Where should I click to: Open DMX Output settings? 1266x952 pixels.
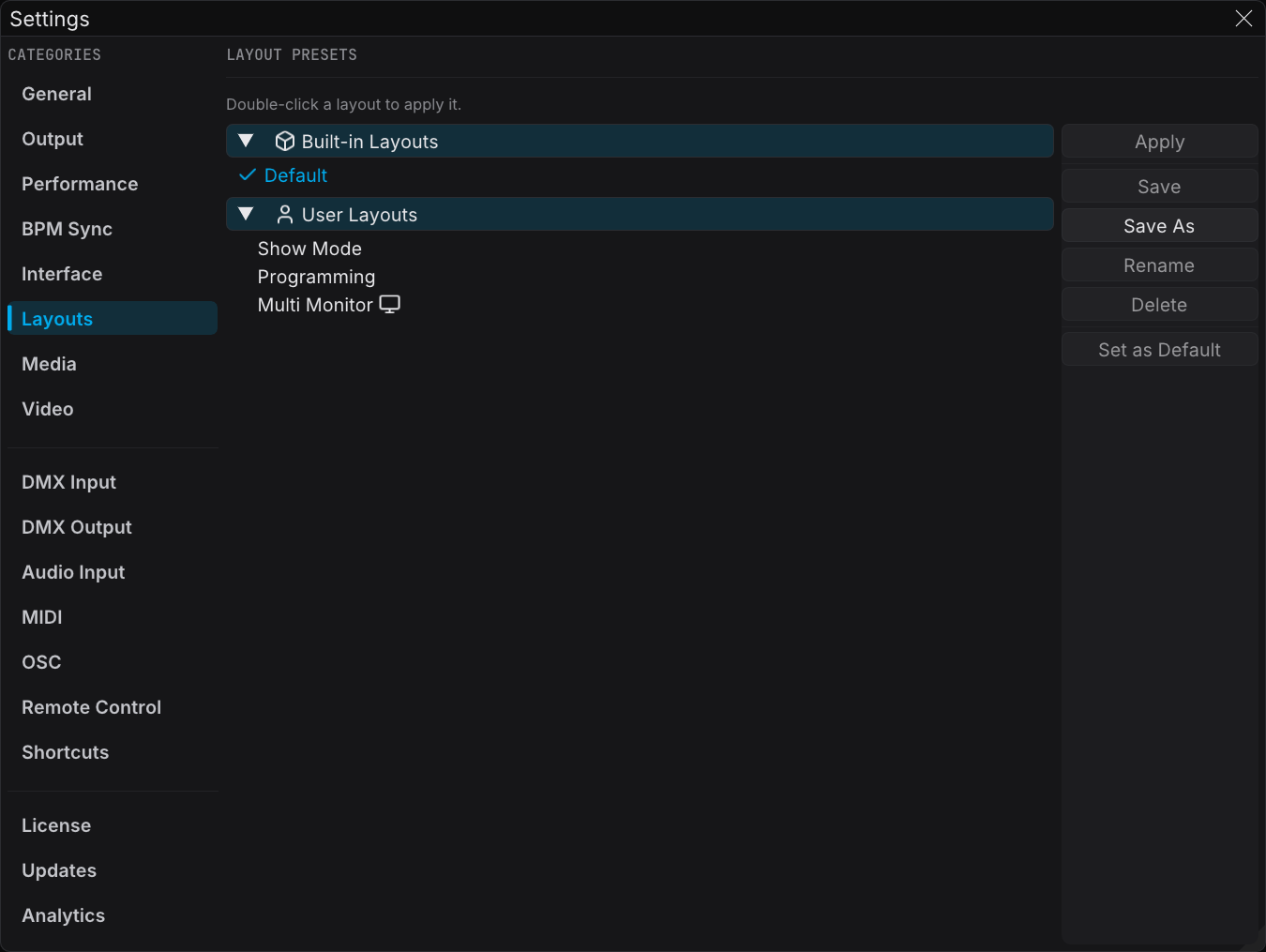[113, 527]
